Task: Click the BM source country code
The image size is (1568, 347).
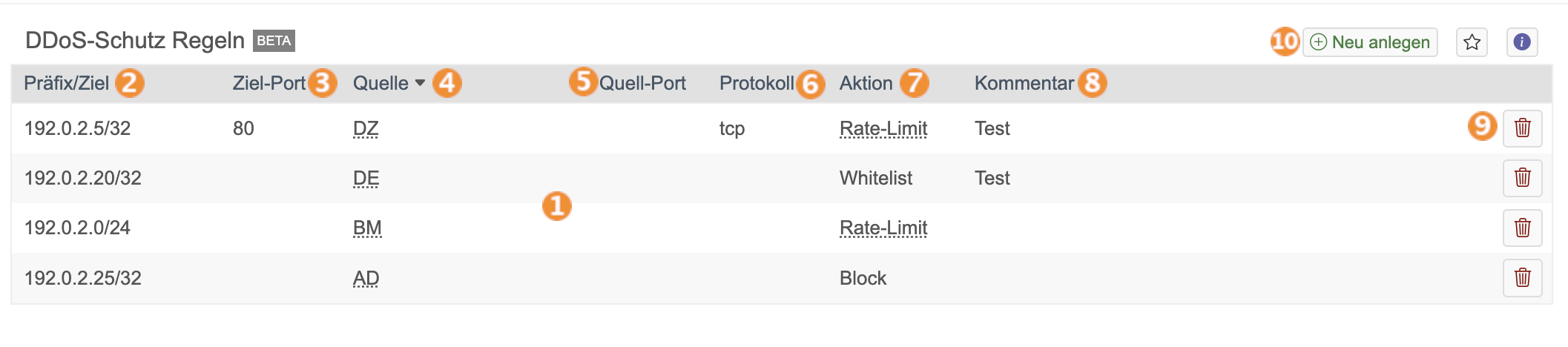Action: [x=367, y=228]
